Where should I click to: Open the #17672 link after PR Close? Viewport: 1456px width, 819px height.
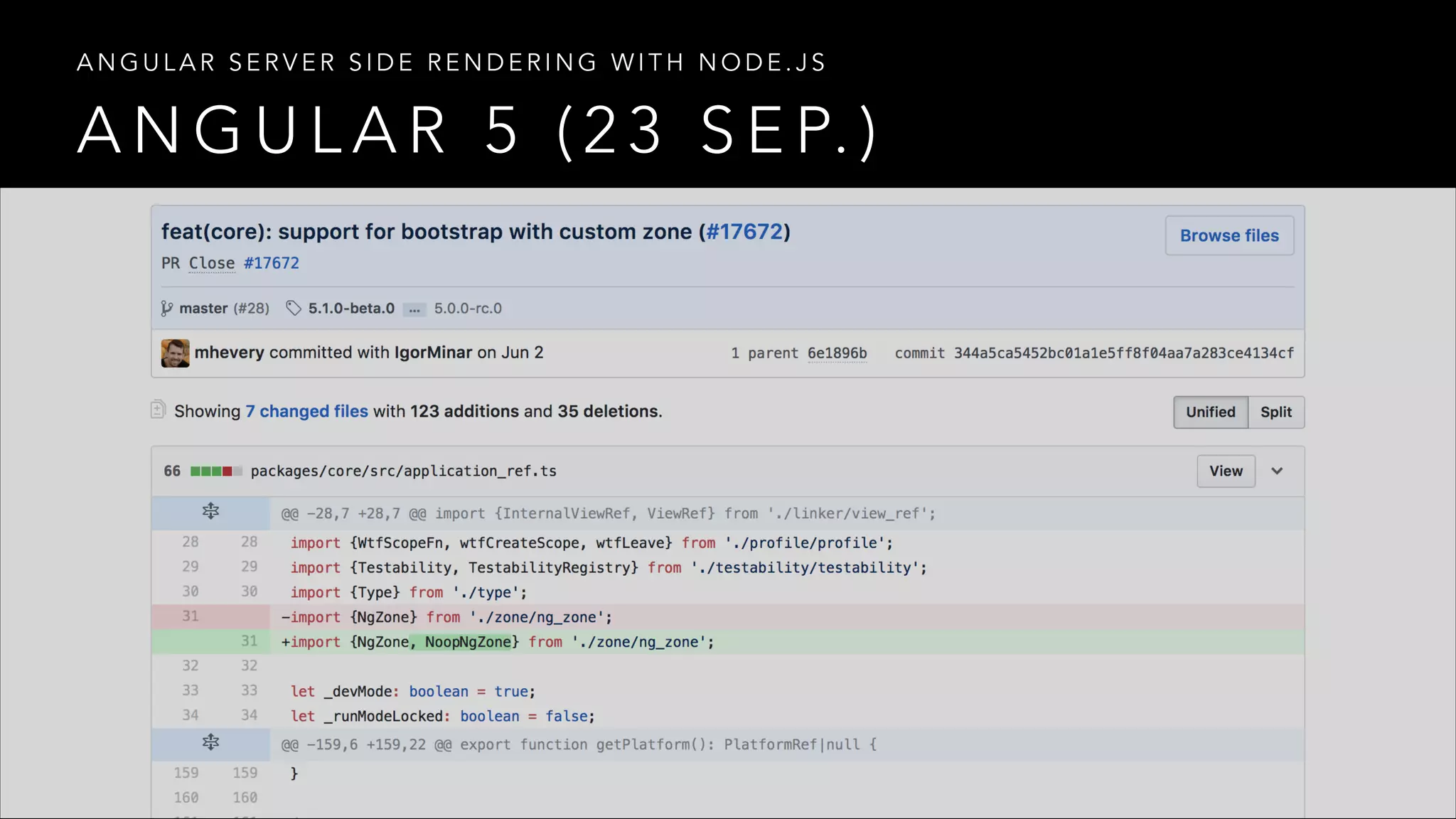(x=272, y=263)
